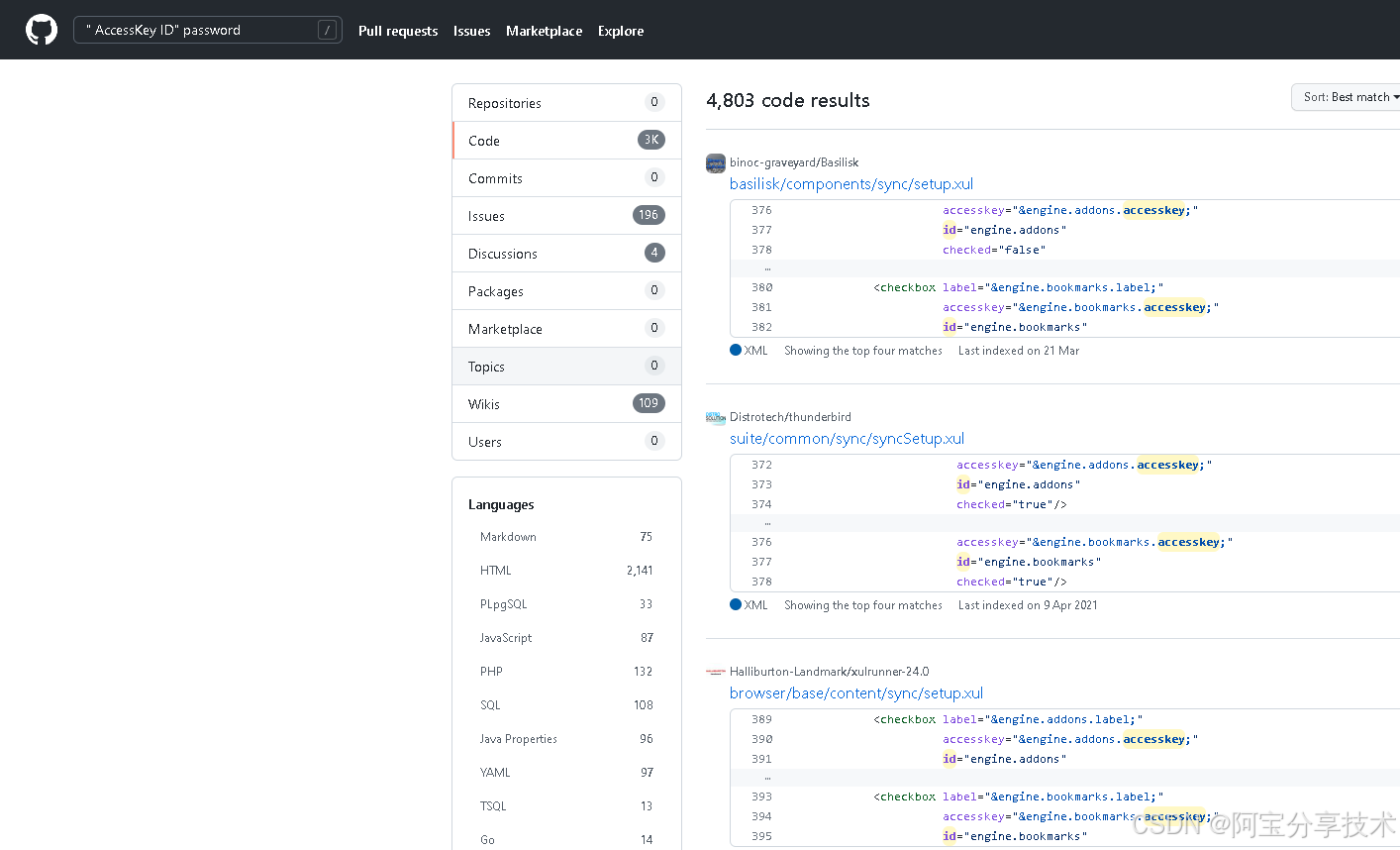Open Issues in top navigation bar
Viewport: 1400px width, 850px height.
pyautogui.click(x=471, y=31)
